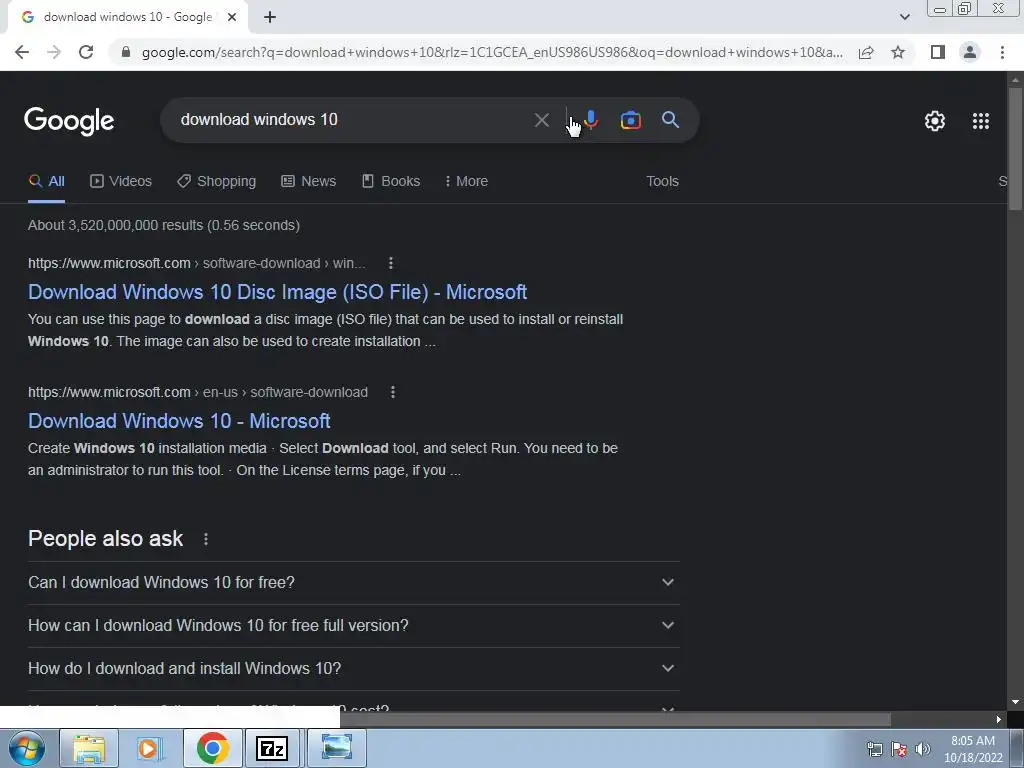1024x768 pixels.
Task: Open the People also ask options dots
Action: point(206,539)
